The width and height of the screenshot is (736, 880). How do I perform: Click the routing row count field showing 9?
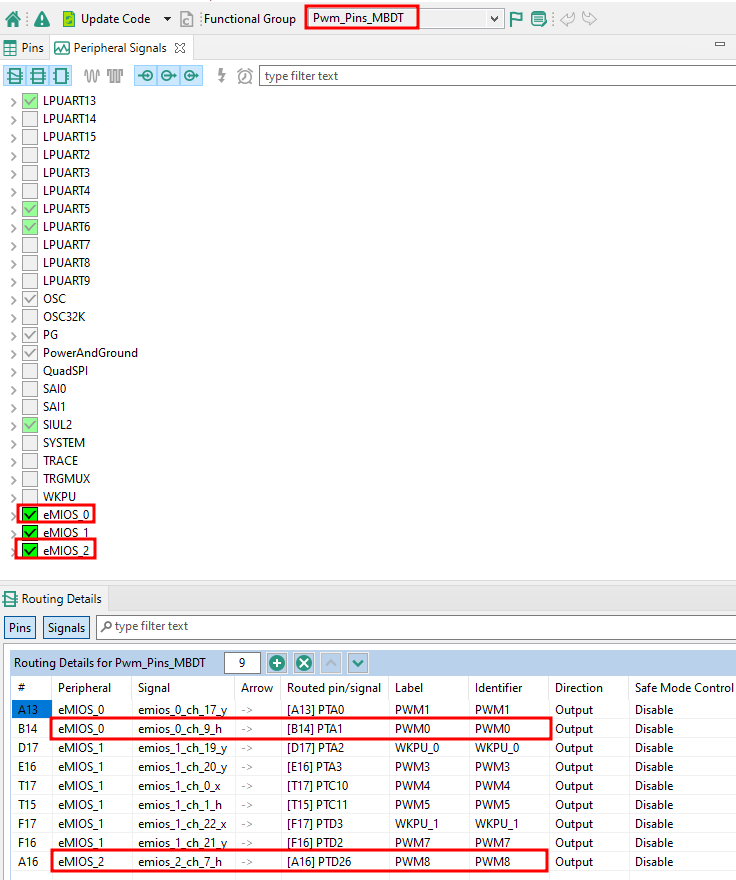click(x=242, y=663)
